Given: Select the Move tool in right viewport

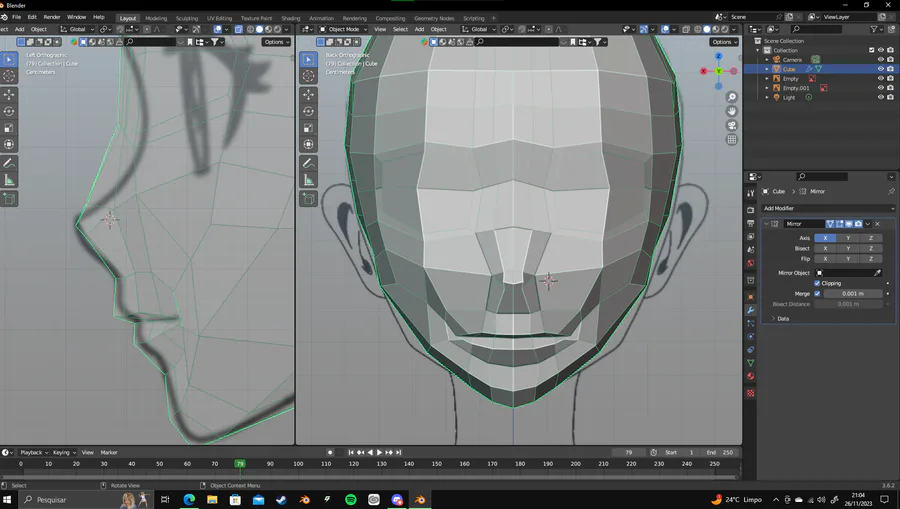Looking at the screenshot, I should click(x=309, y=94).
